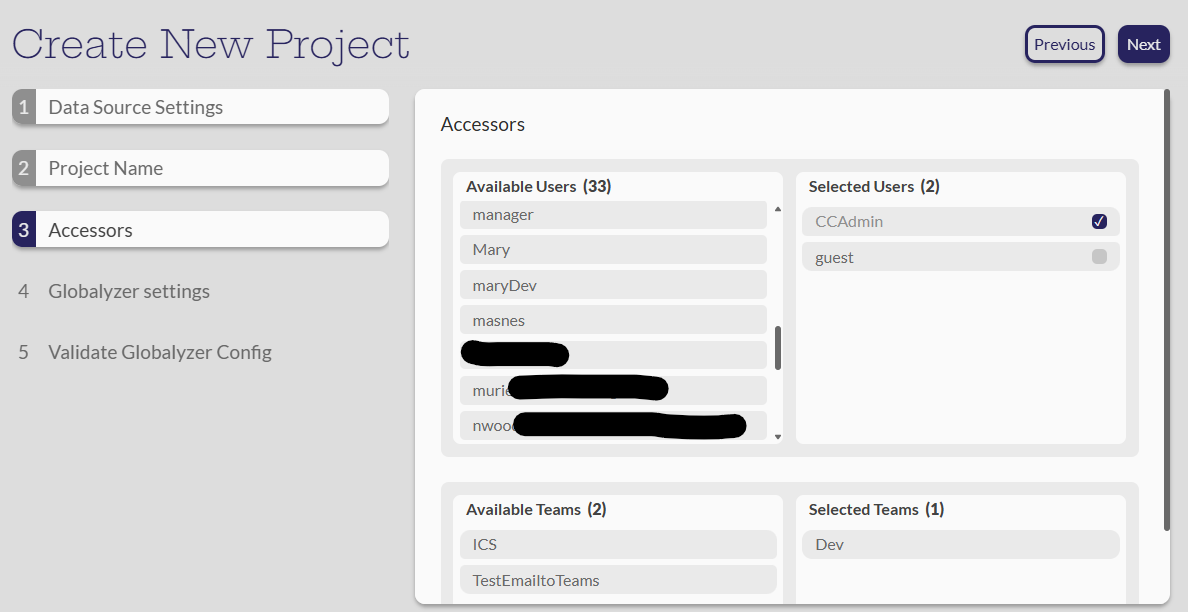Select the Accessors step
This screenshot has width=1188, height=612.
(x=200, y=230)
